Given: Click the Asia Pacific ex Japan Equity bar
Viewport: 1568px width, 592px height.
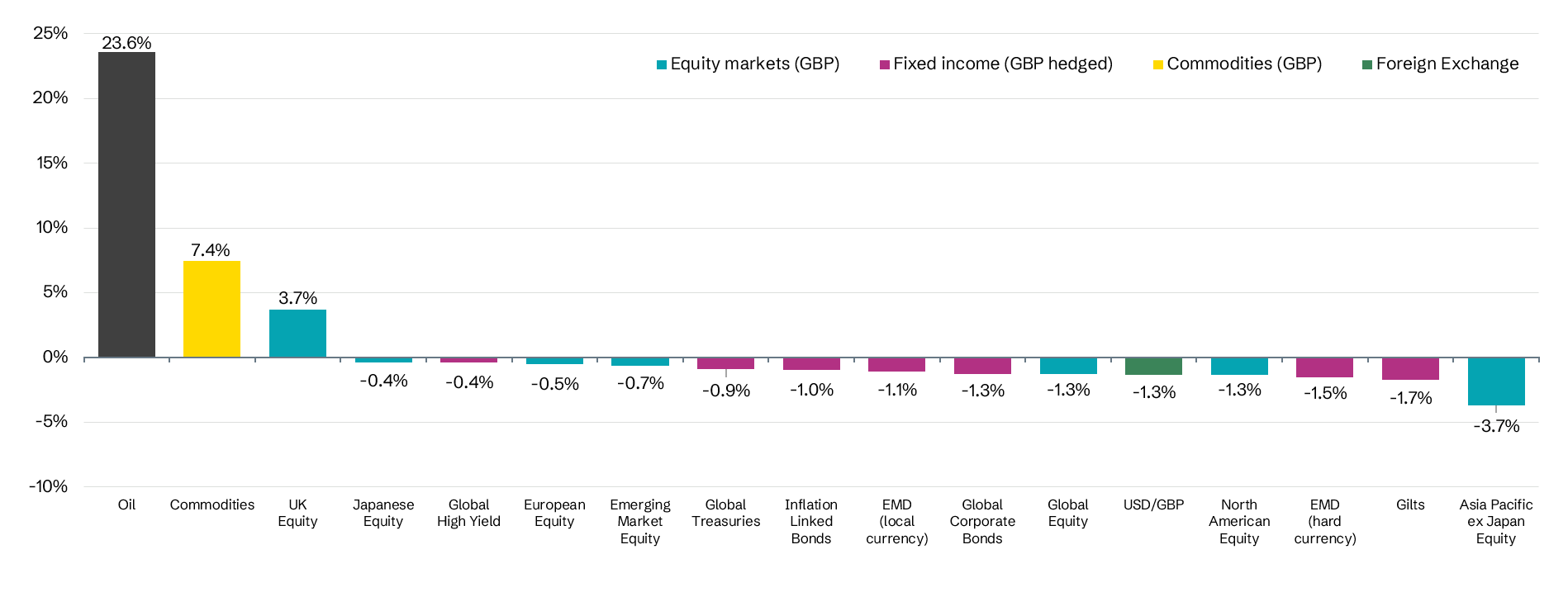Looking at the screenshot, I should click(x=1496, y=381).
